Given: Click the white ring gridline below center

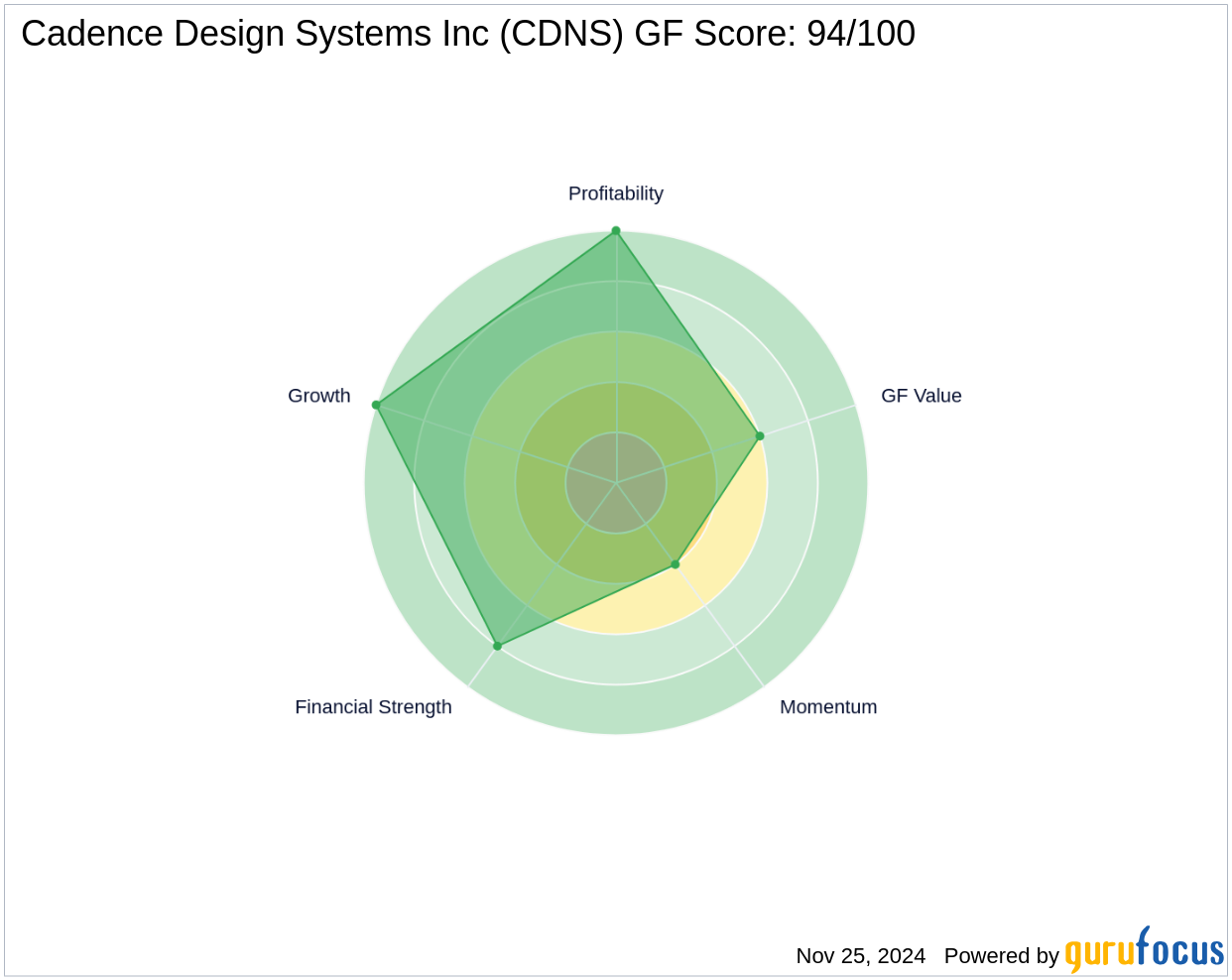Looking at the screenshot, I should click(x=616, y=684).
